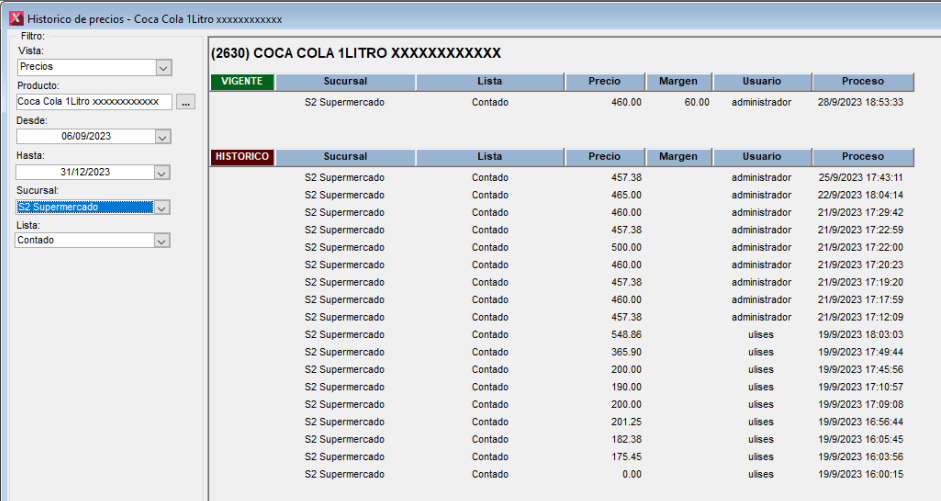Viewport: 941px width, 501px height.
Task: Click the product browse ellipsis button
Action: (x=186, y=102)
